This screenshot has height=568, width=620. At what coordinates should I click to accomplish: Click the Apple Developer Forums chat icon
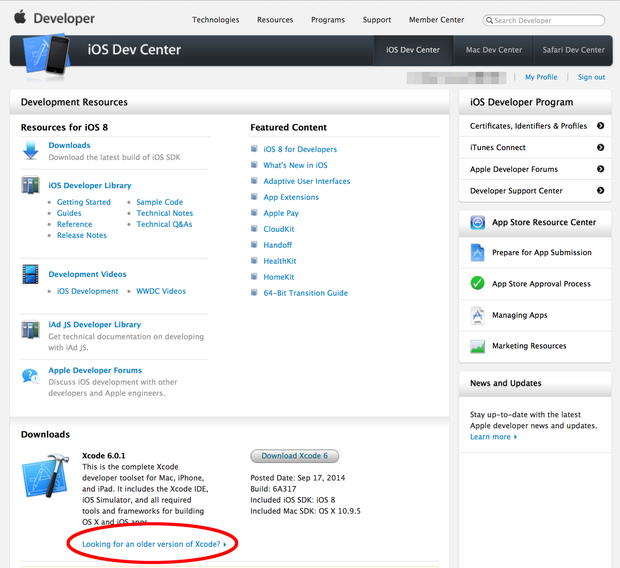[30, 376]
